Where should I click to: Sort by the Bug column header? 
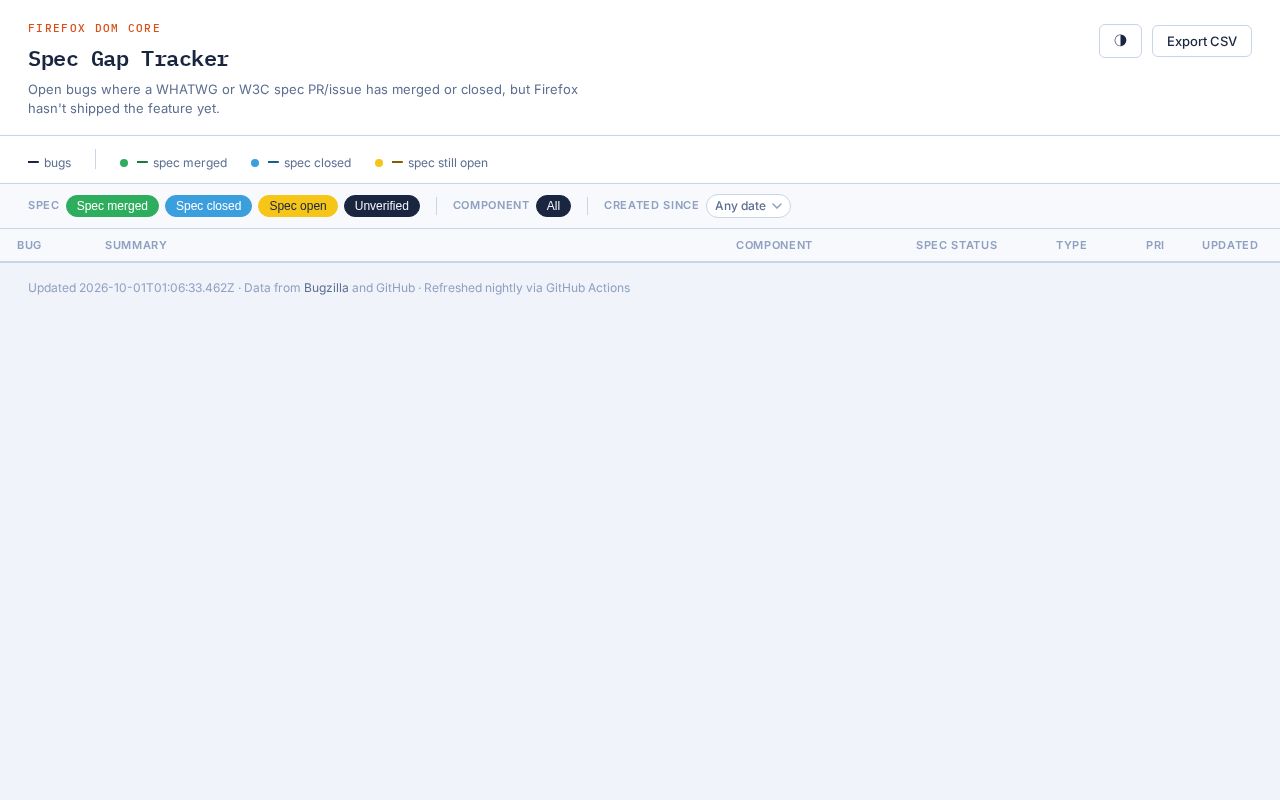[x=29, y=245]
